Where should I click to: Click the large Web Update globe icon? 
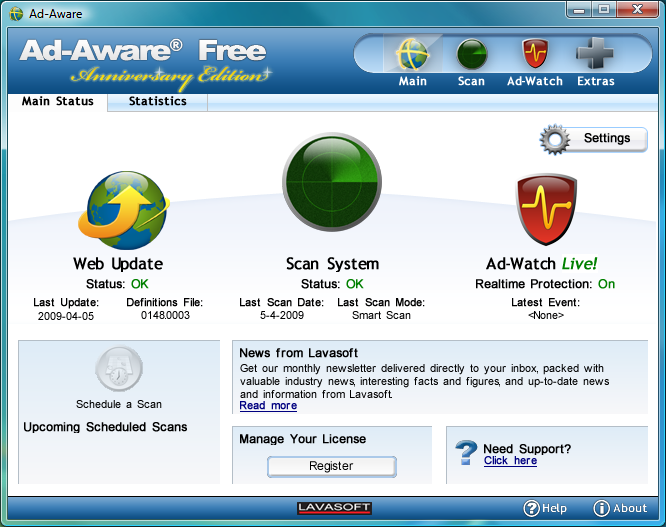(124, 210)
